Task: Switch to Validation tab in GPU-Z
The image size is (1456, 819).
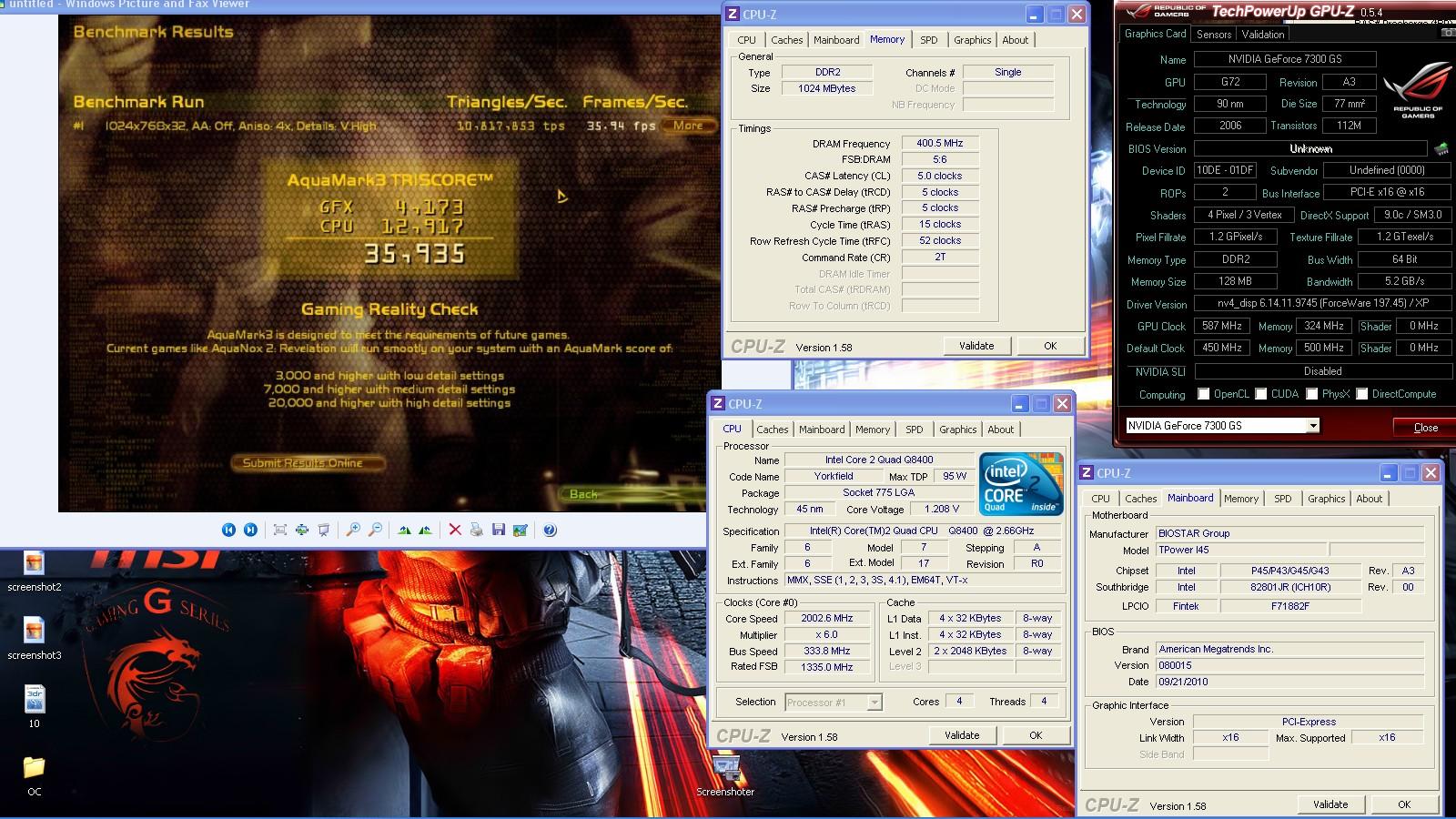Action: coord(1263,35)
